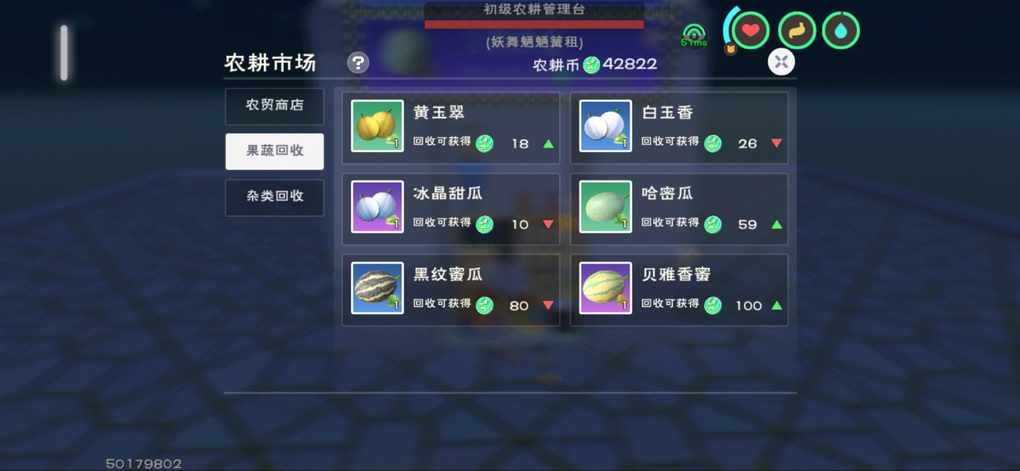
Task: Click the 贝雅香蜜 recycle price 100
Action: click(748, 306)
